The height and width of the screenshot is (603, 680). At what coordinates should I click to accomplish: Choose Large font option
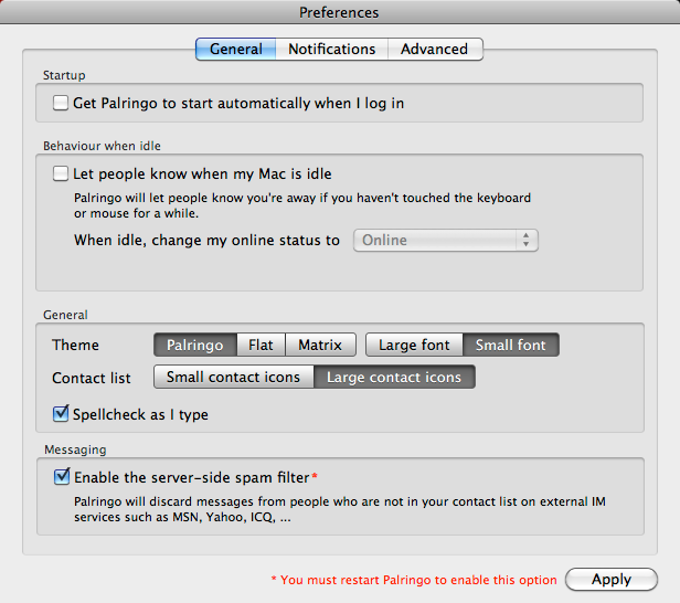(x=414, y=345)
